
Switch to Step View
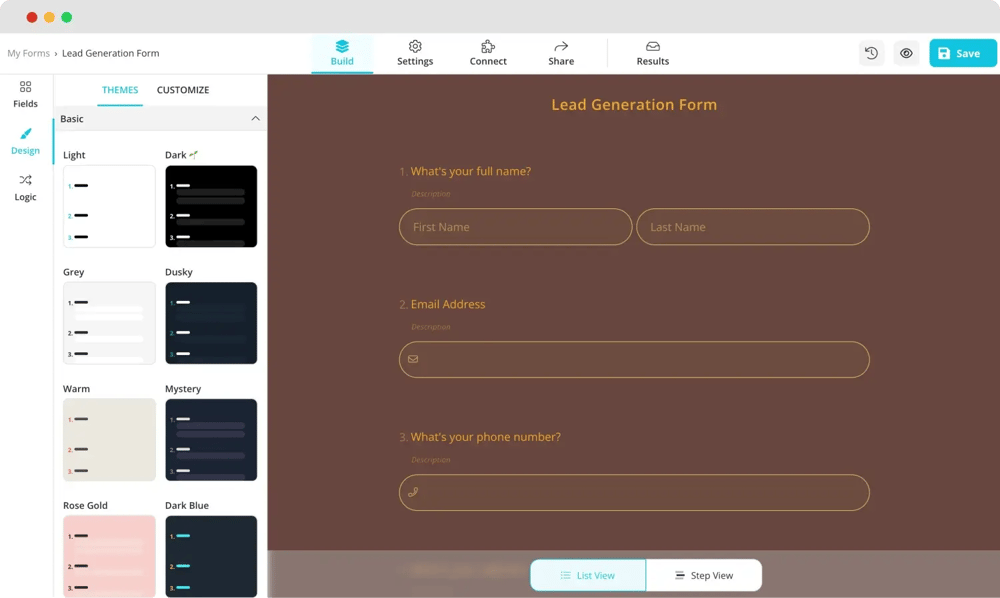point(704,575)
